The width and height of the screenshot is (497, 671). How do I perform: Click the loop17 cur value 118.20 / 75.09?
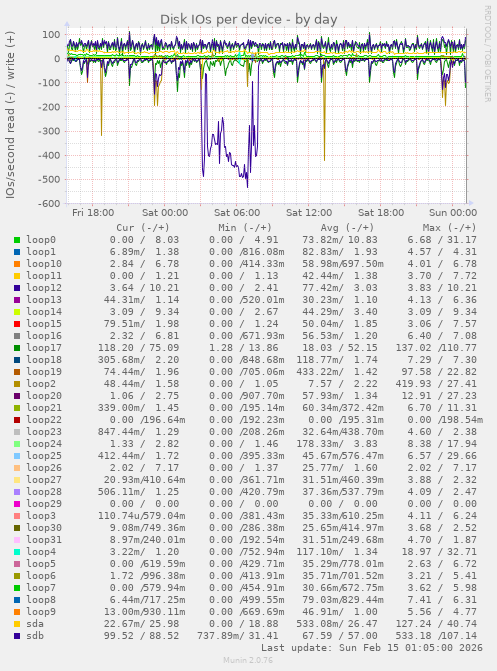click(x=138, y=348)
